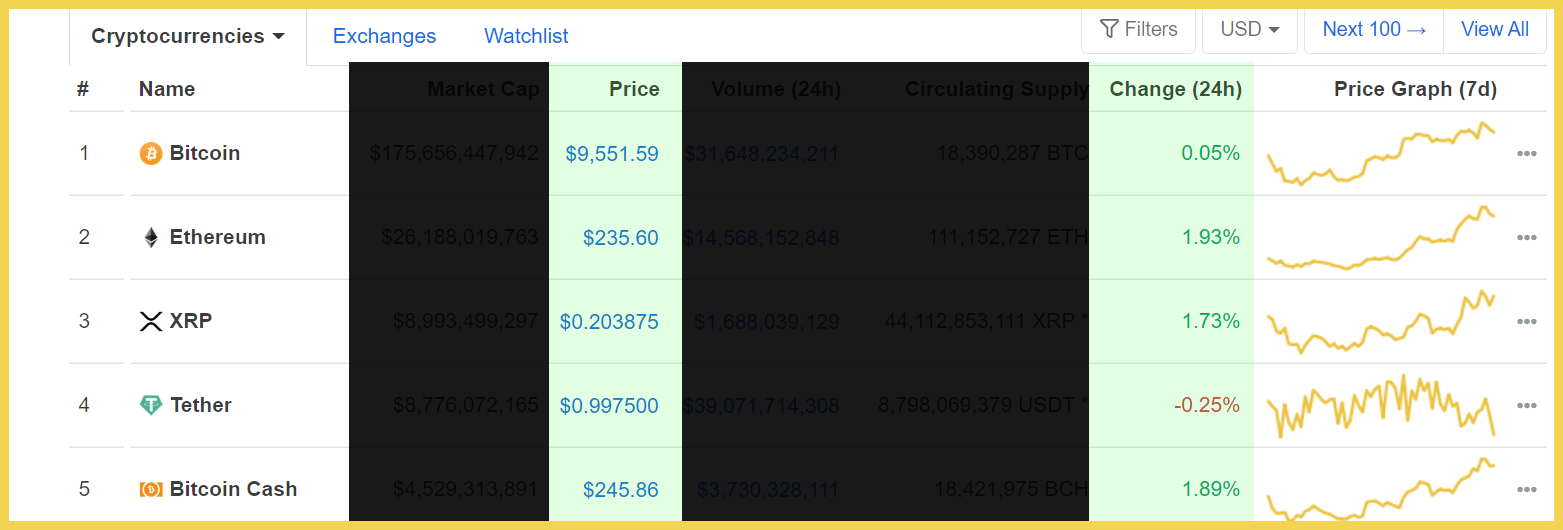This screenshot has height=530, width=1563.
Task: Open the USD currency dropdown
Action: 1250,30
